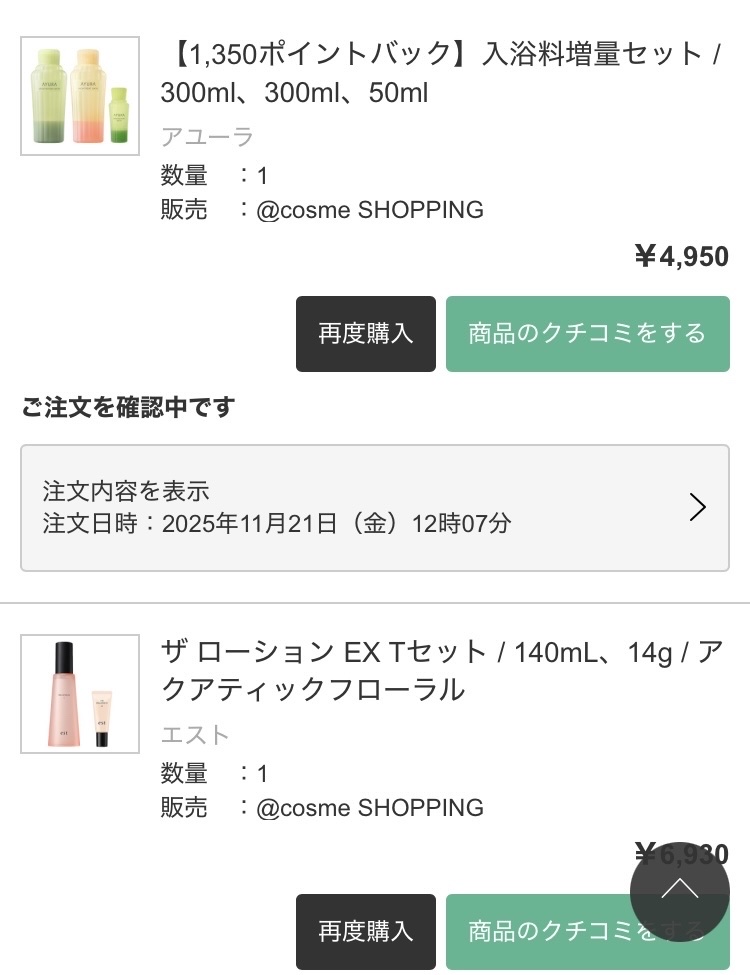Screen dimensions: 750x975
Task: Click the 数量 quantity line under アユーラ
Action: point(214,176)
